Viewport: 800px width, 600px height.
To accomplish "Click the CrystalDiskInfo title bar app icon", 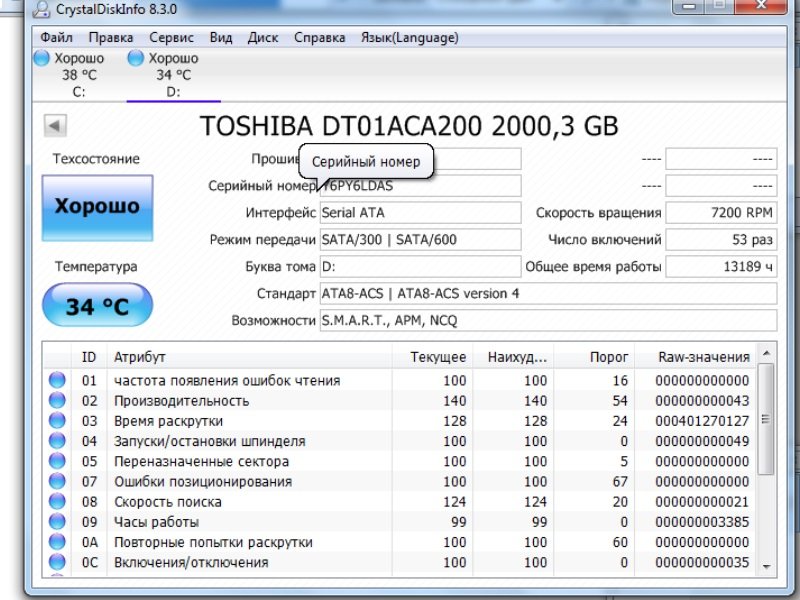I will 41,9.
